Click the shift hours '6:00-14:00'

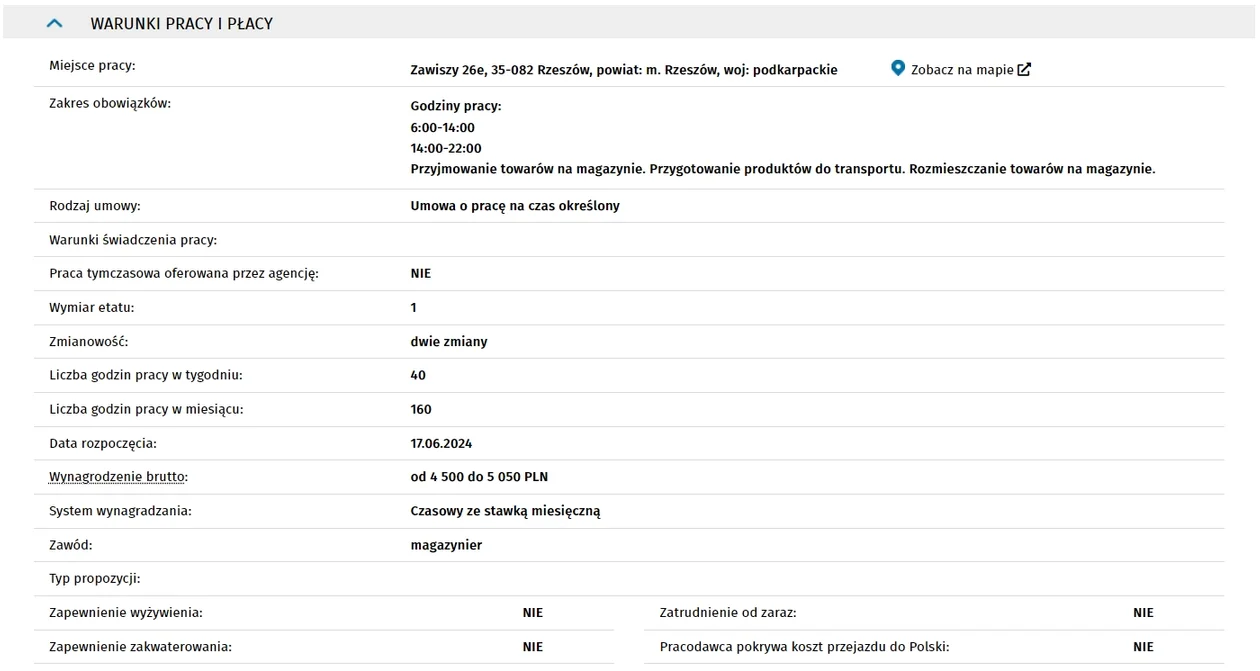tap(443, 127)
